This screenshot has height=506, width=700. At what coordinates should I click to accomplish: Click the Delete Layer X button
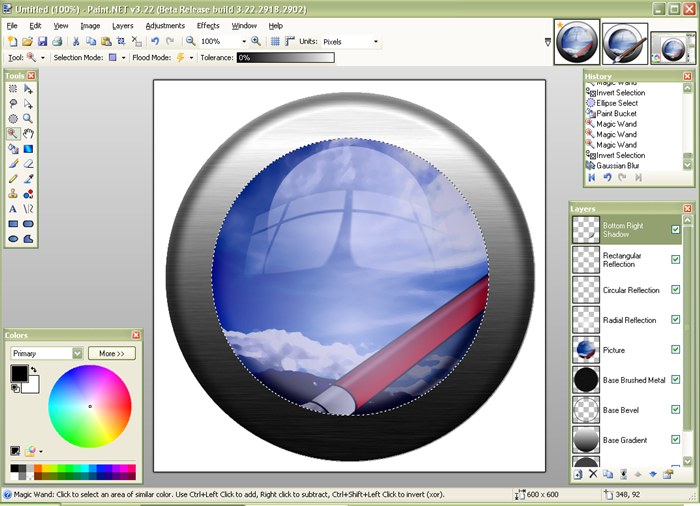(593, 474)
